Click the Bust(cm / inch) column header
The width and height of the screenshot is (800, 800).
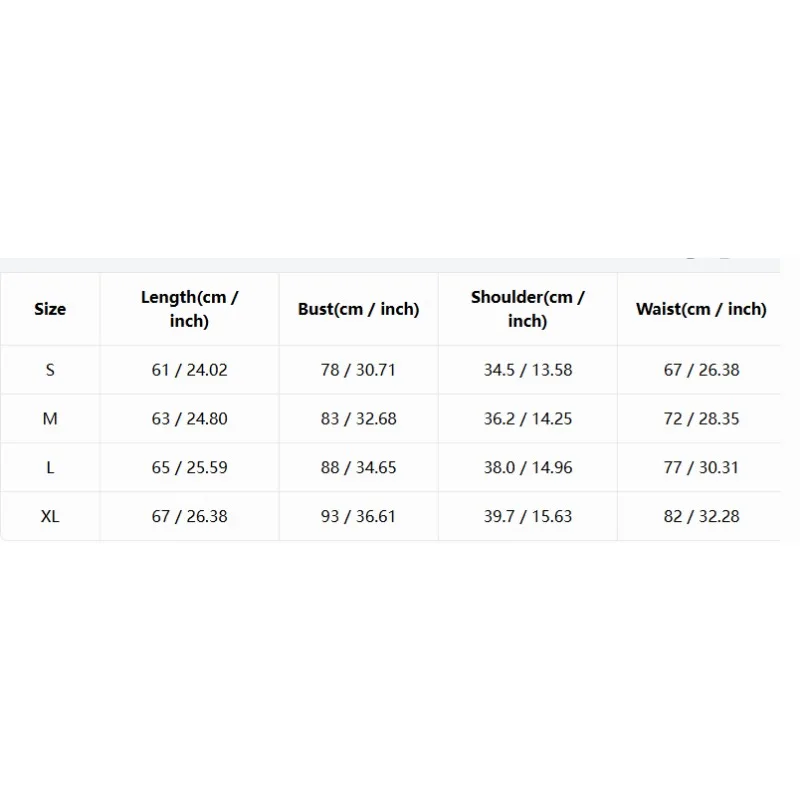point(358,309)
